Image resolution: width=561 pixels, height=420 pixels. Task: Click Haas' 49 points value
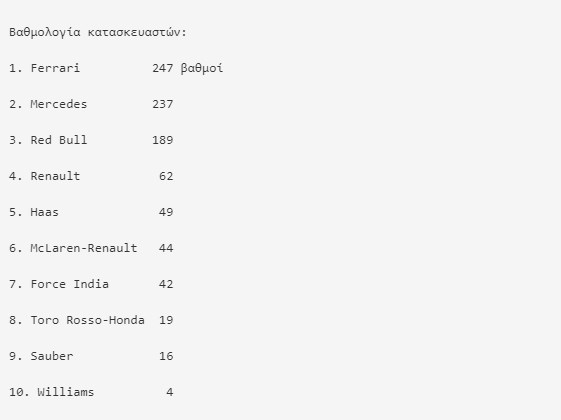[x=166, y=212]
